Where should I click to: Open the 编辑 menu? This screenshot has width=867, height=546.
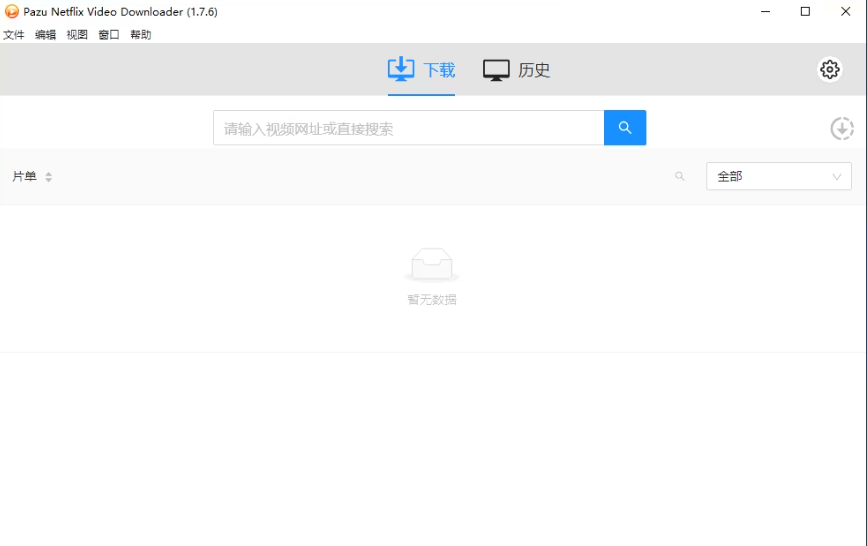click(45, 35)
